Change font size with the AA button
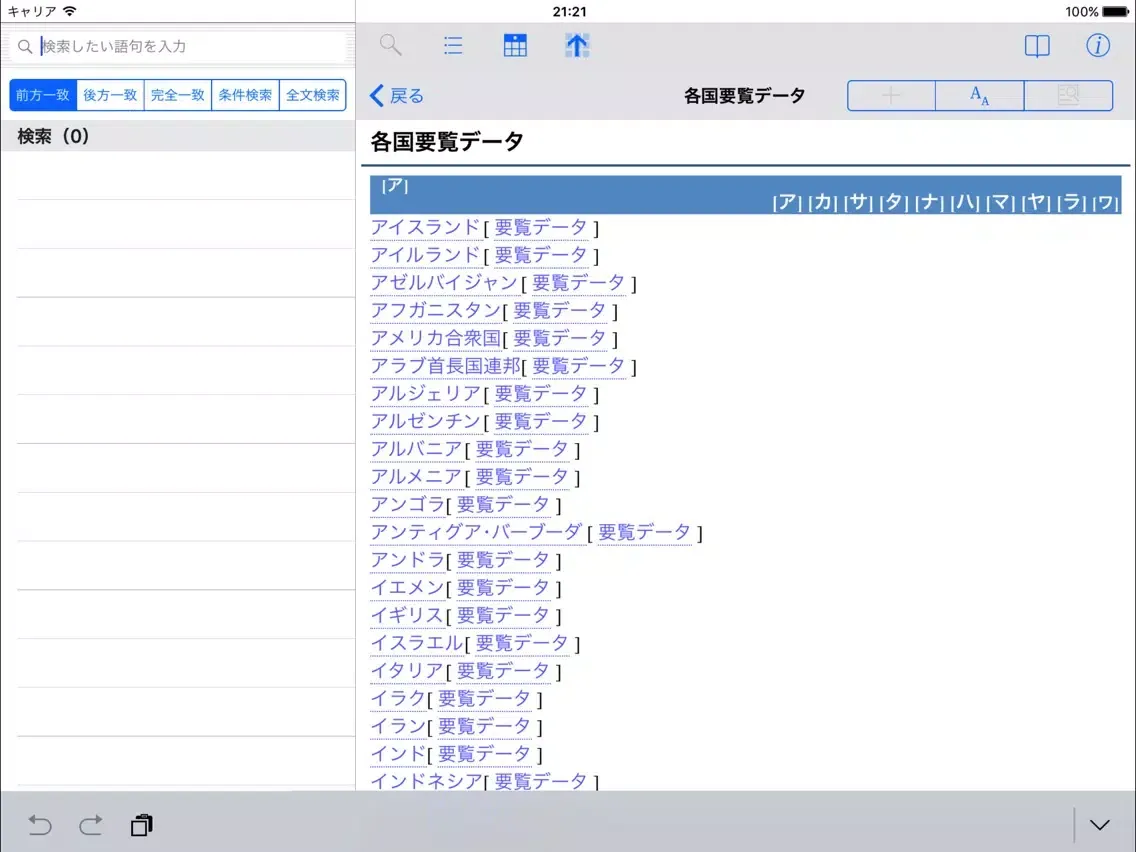Screen dimensions: 1136x852 pyautogui.click(x=980, y=96)
